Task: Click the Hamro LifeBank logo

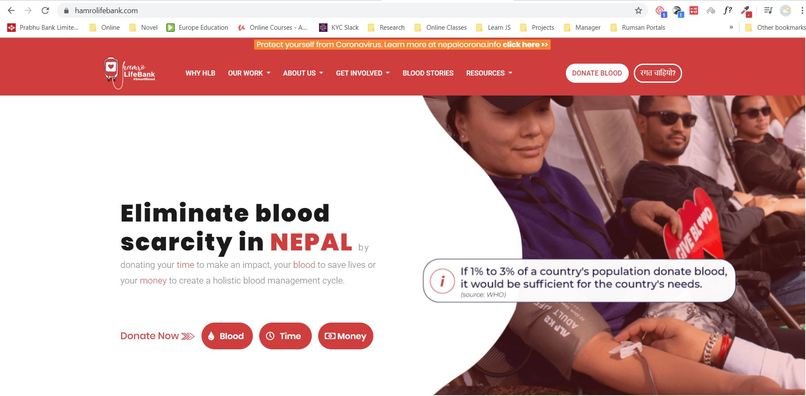Action: click(130, 73)
